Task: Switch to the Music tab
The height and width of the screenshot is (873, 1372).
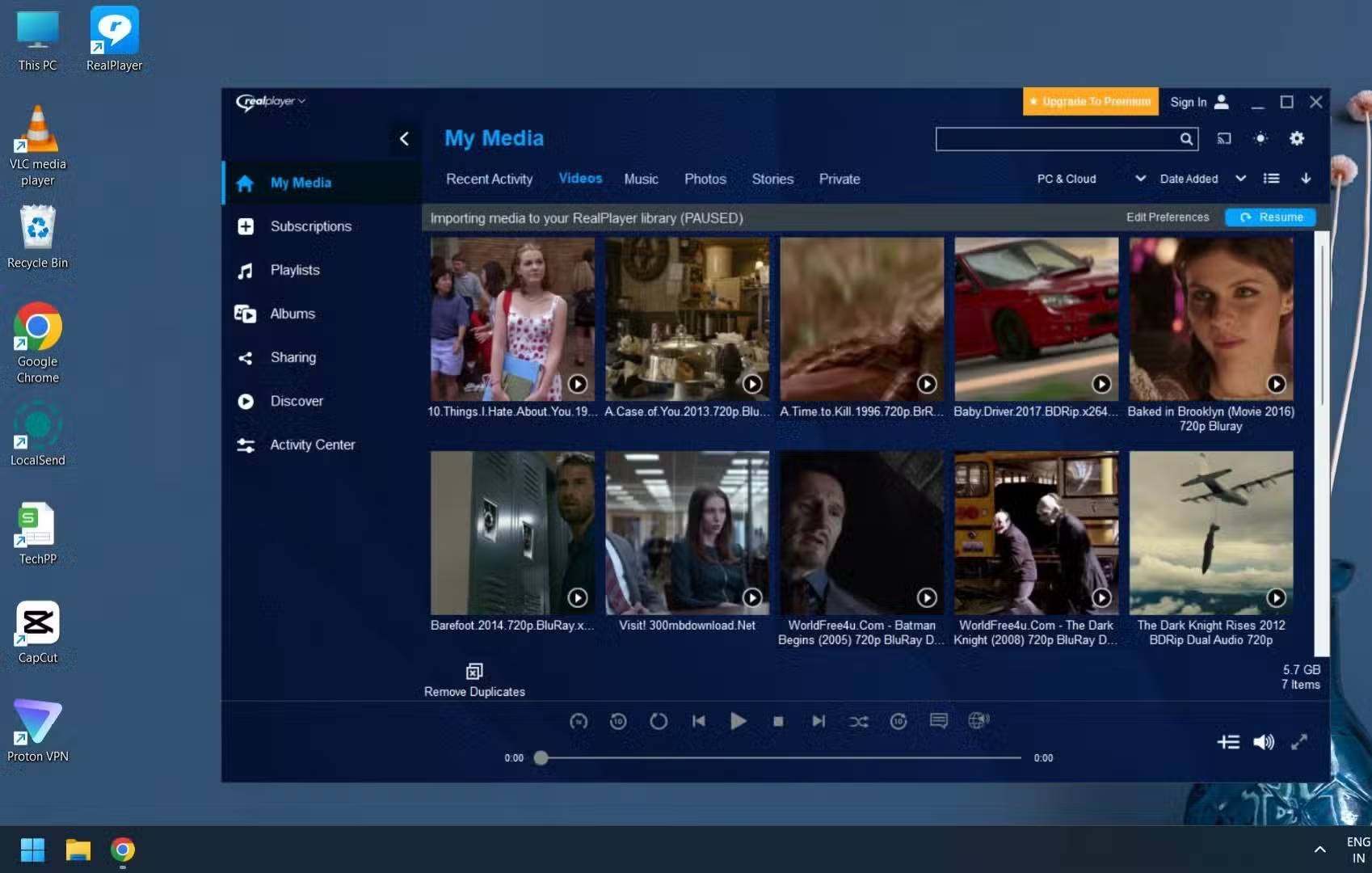Action: tap(641, 179)
